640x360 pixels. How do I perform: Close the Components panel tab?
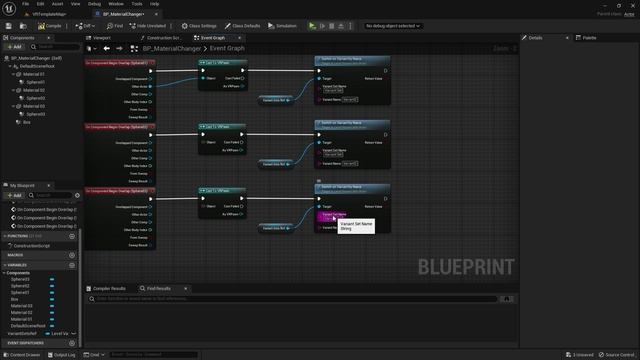[49, 38]
